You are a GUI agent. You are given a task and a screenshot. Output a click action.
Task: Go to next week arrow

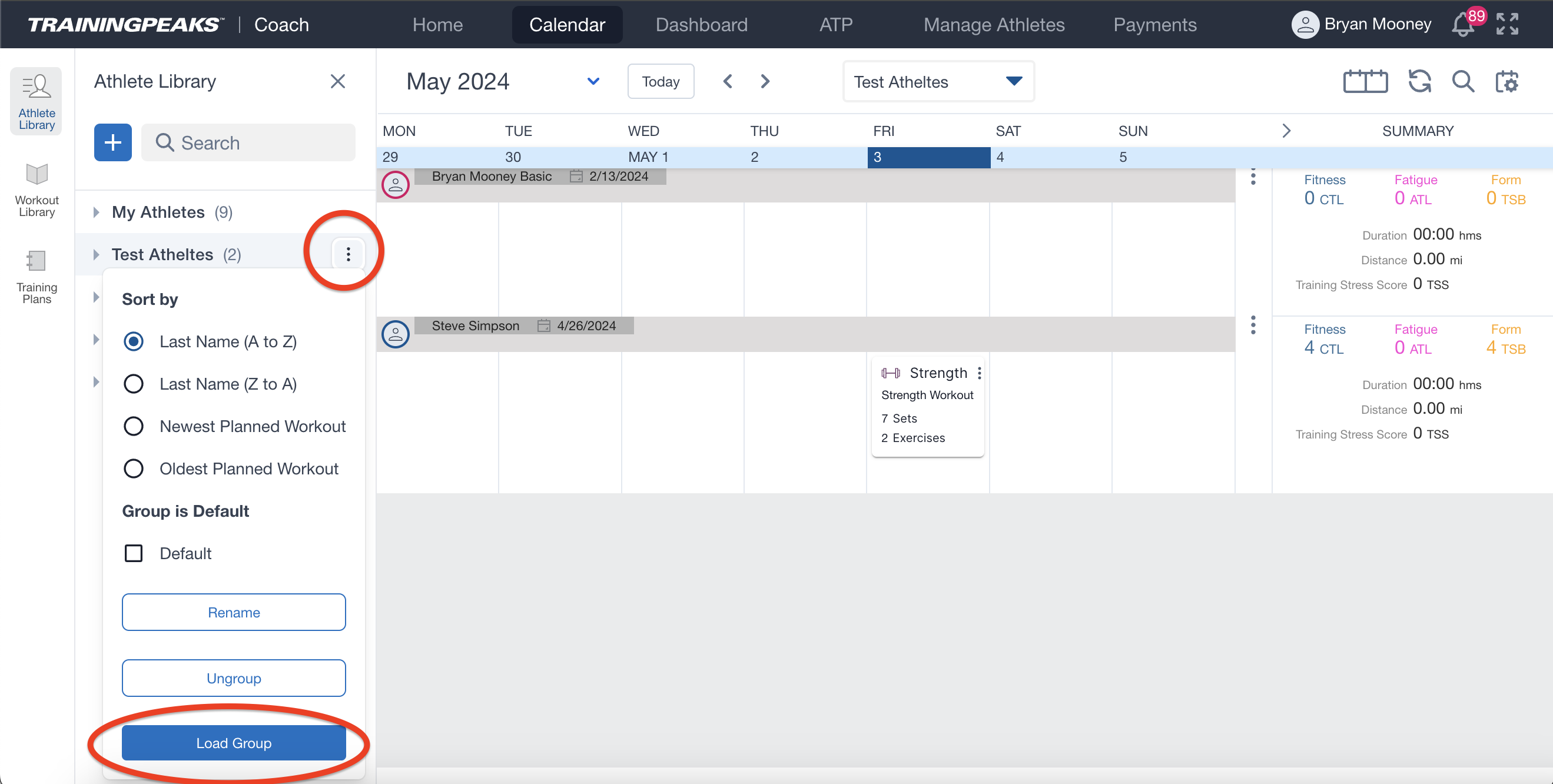pyautogui.click(x=765, y=81)
